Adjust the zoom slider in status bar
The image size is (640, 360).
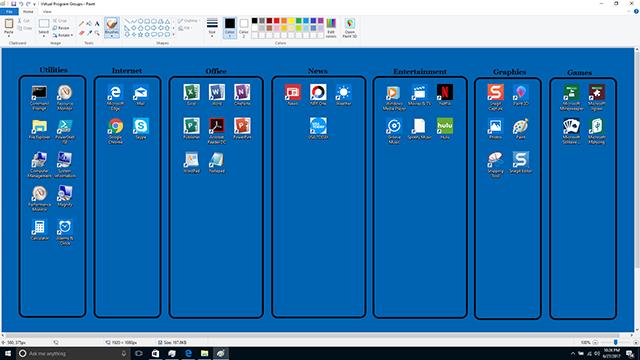pos(616,342)
